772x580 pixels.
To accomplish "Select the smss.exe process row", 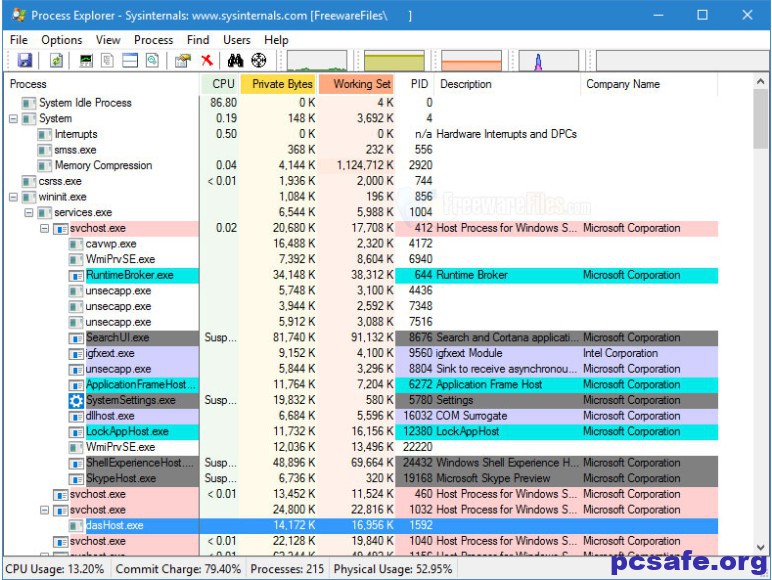I will point(361,150).
